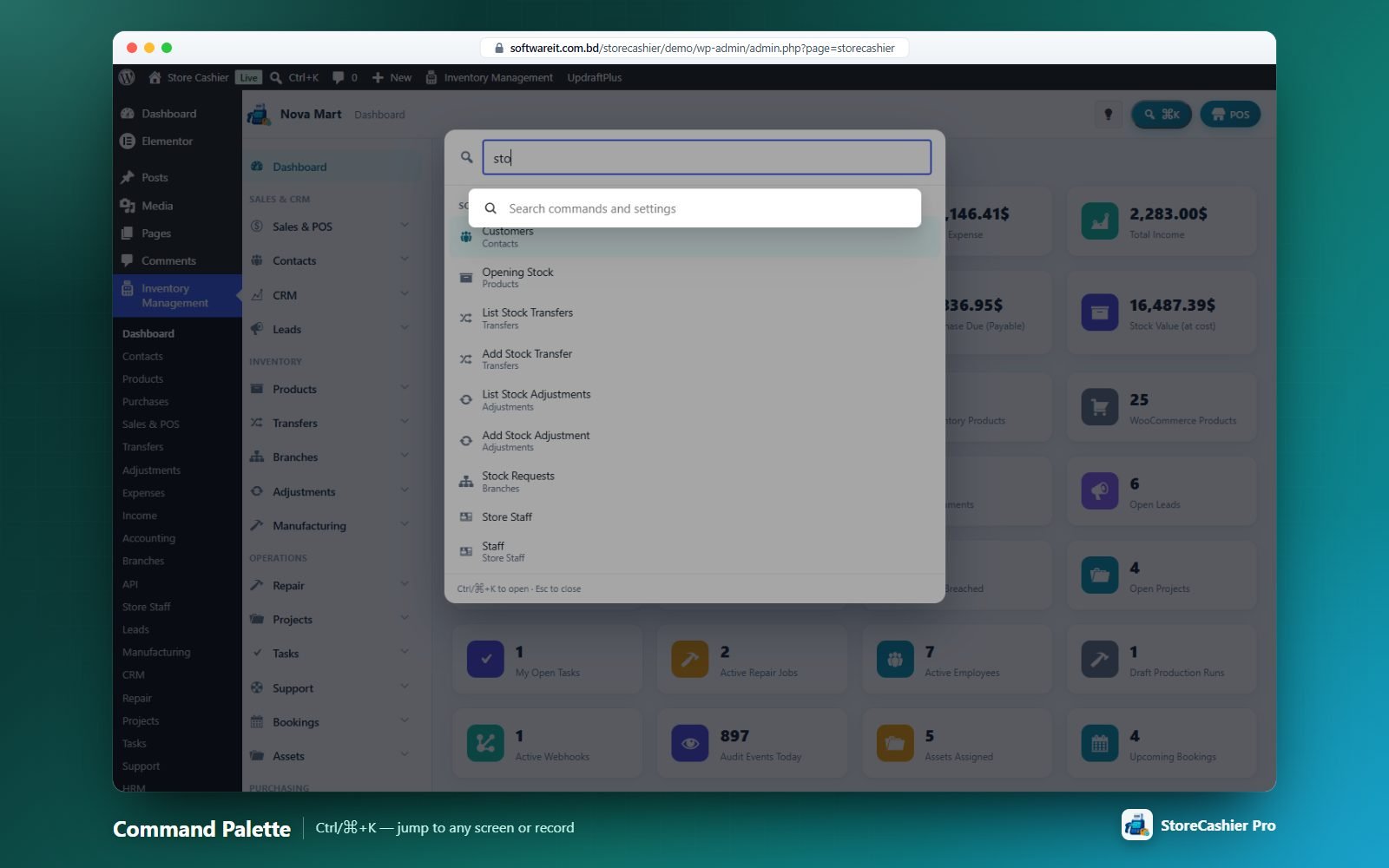Open the Elementor menu item
The width and height of the screenshot is (1389, 868).
(x=177, y=141)
